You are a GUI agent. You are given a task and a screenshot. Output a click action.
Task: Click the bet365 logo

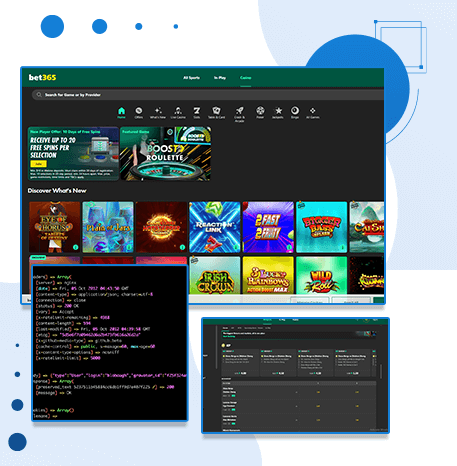[x=42, y=77]
